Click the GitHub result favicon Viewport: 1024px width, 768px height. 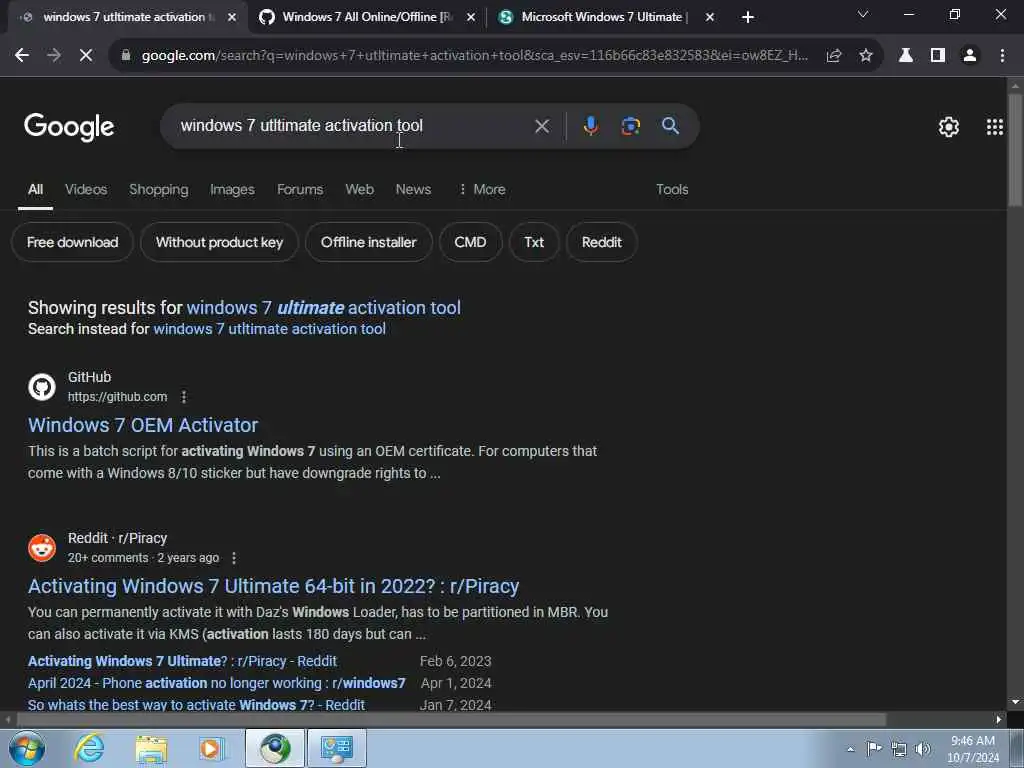point(42,387)
